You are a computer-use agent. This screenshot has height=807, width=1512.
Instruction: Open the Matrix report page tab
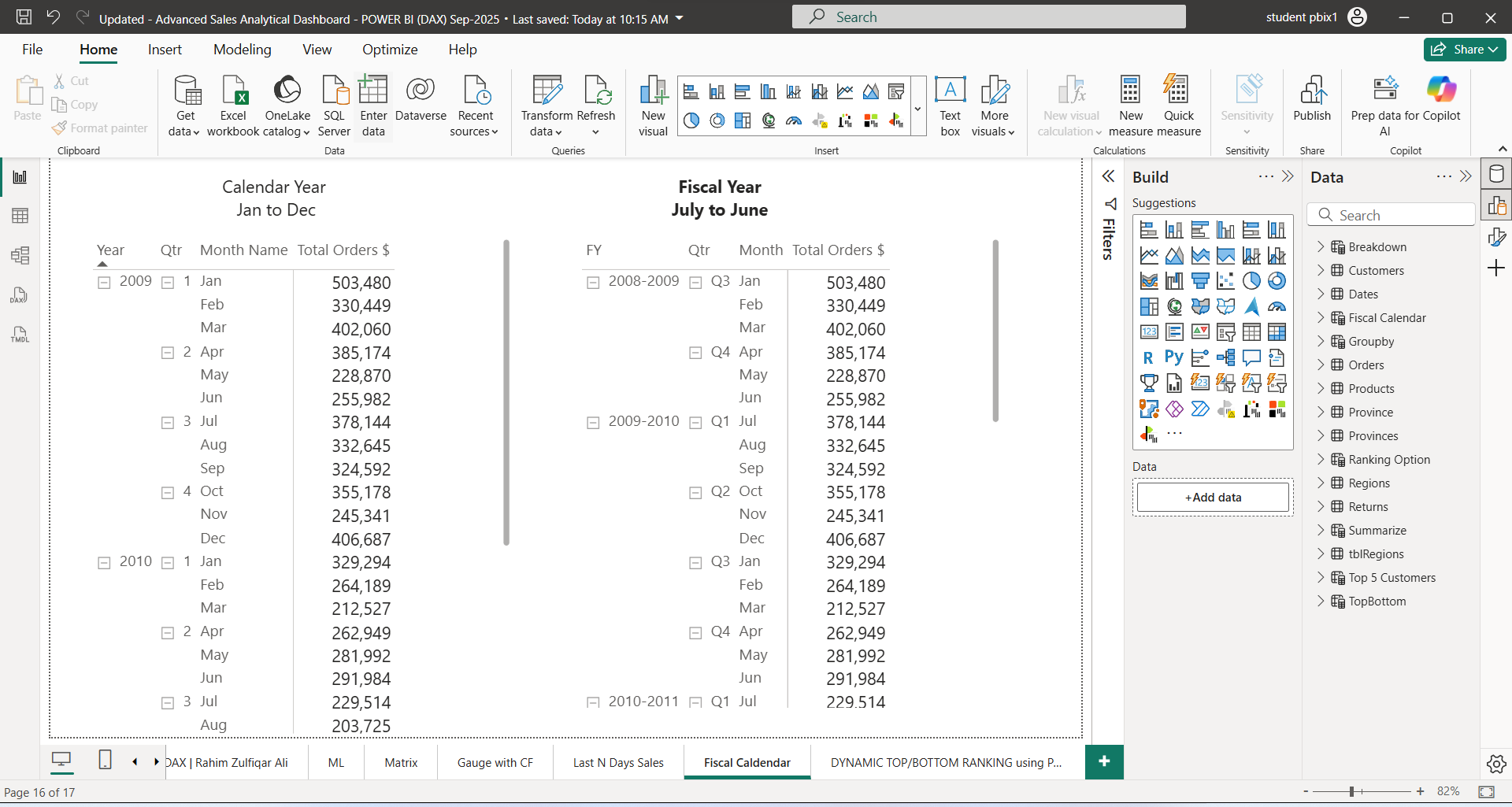point(400,762)
